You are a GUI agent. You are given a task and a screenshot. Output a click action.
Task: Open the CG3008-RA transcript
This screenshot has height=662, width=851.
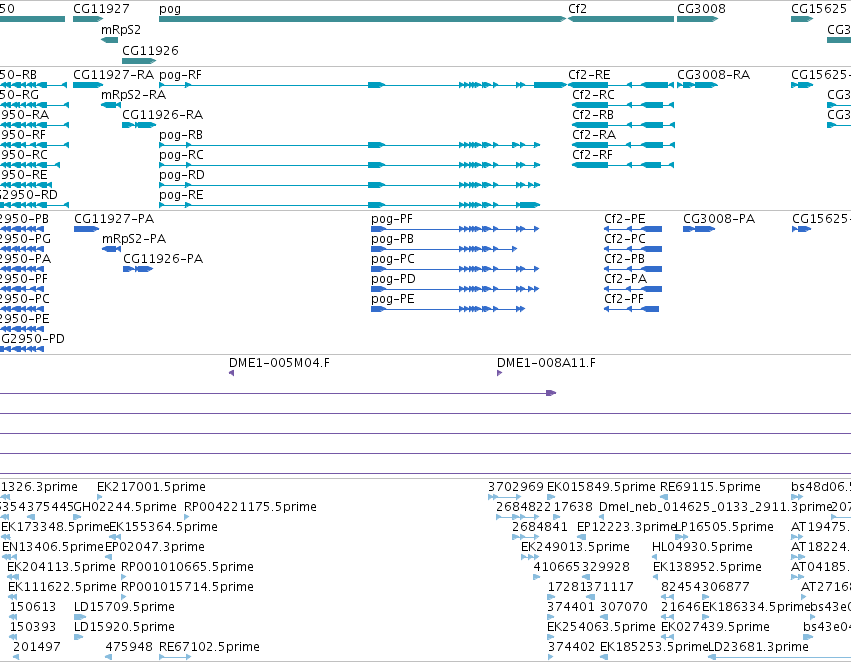click(697, 85)
